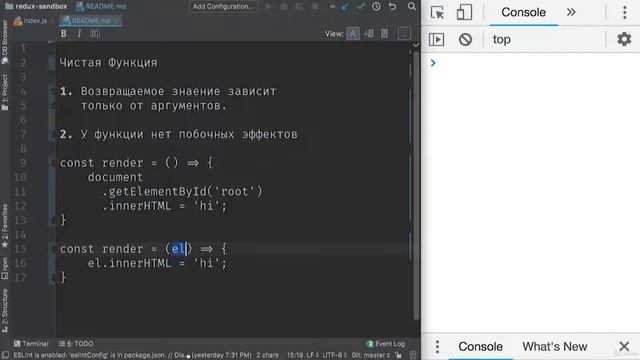
Task: Select drawer Console tab
Action: click(480, 347)
